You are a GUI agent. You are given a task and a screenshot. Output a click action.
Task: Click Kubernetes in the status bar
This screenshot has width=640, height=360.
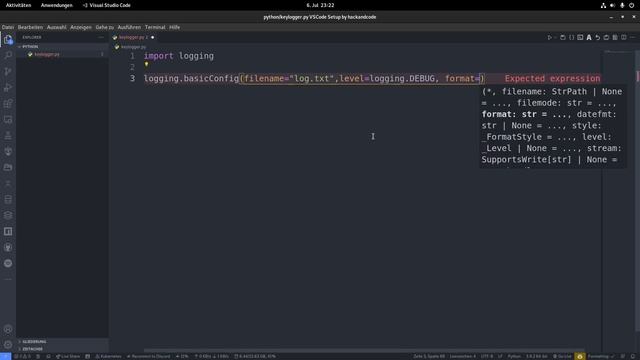click(x=108, y=356)
